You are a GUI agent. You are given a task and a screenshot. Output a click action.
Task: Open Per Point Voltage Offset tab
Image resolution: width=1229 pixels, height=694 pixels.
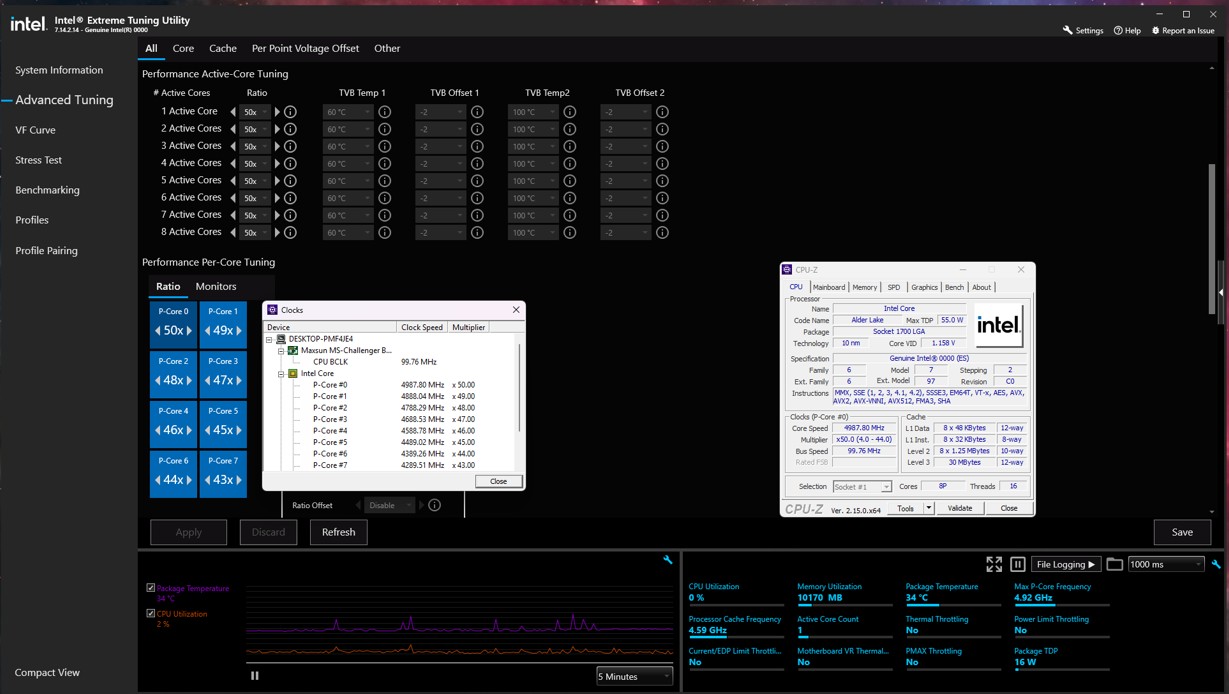(x=305, y=48)
